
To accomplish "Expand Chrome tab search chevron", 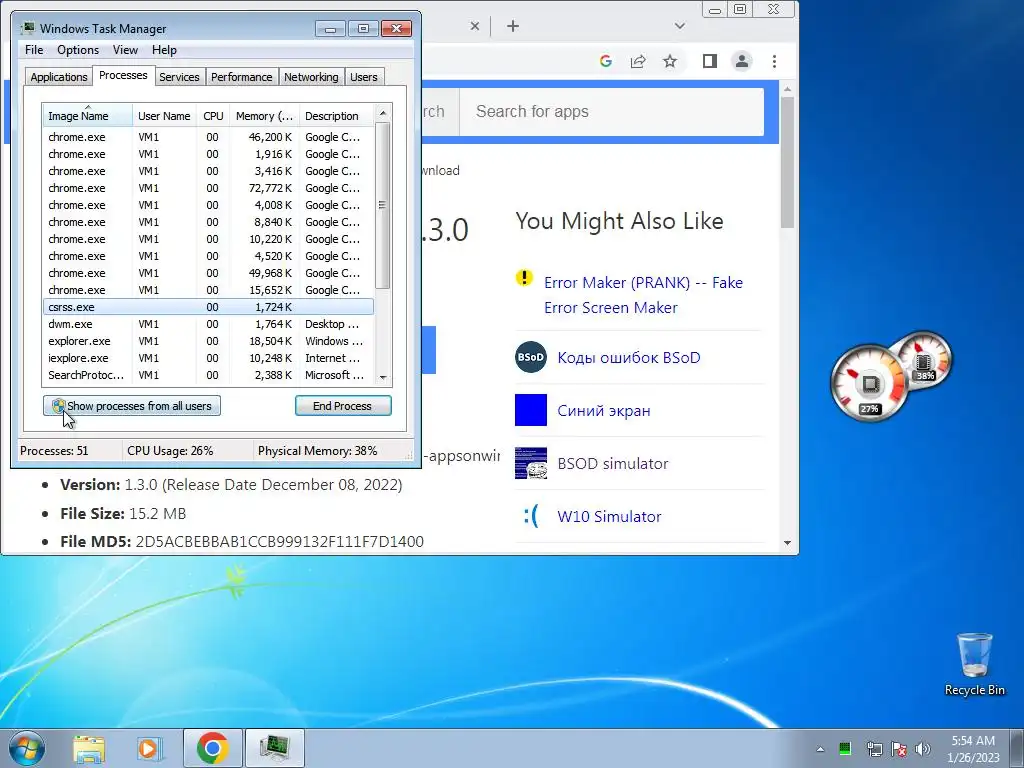I will [x=680, y=26].
